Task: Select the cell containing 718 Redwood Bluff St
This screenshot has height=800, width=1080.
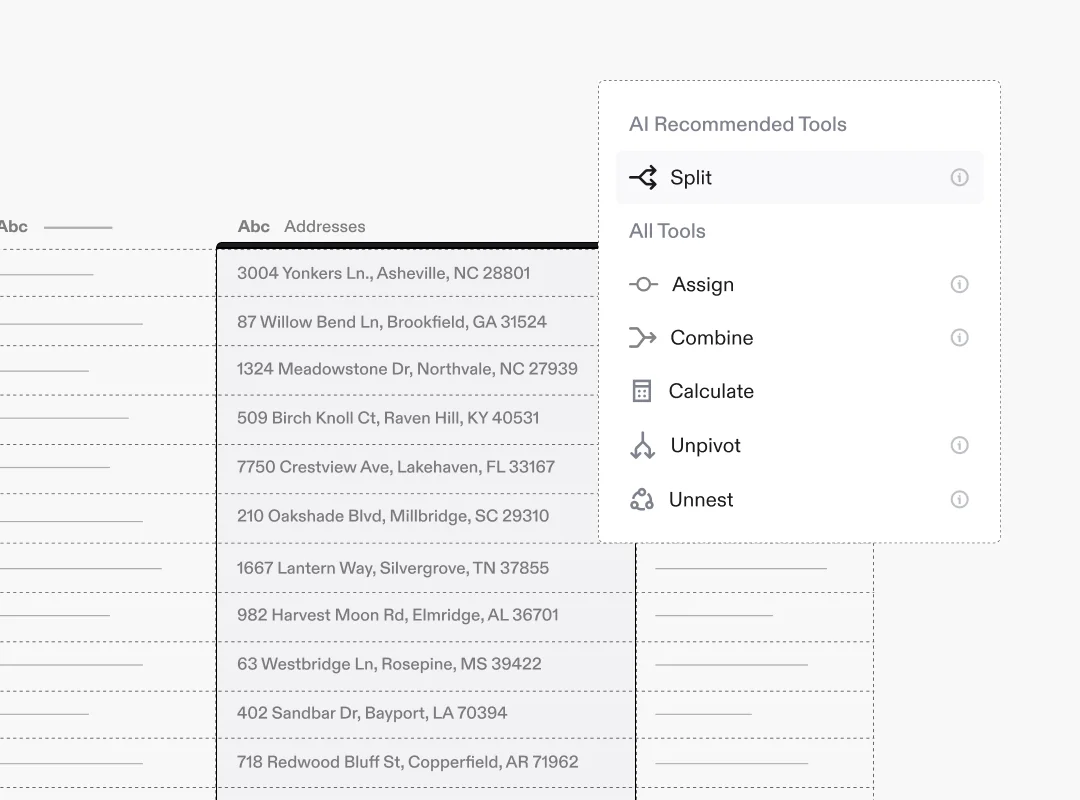Action: point(407,761)
